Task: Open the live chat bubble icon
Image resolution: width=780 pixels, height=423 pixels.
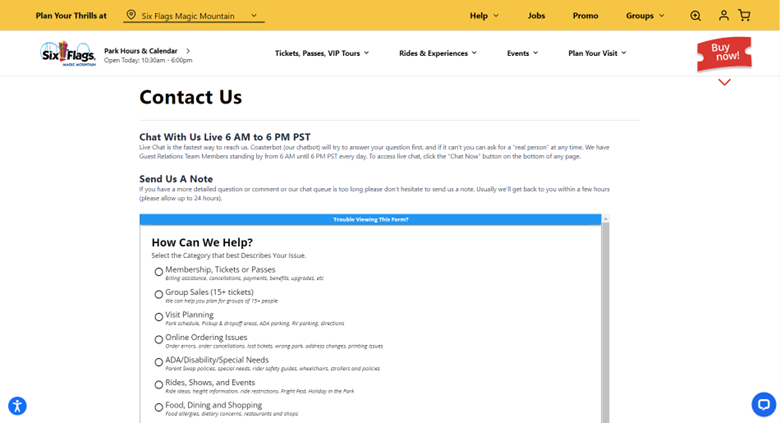Action: click(x=764, y=404)
